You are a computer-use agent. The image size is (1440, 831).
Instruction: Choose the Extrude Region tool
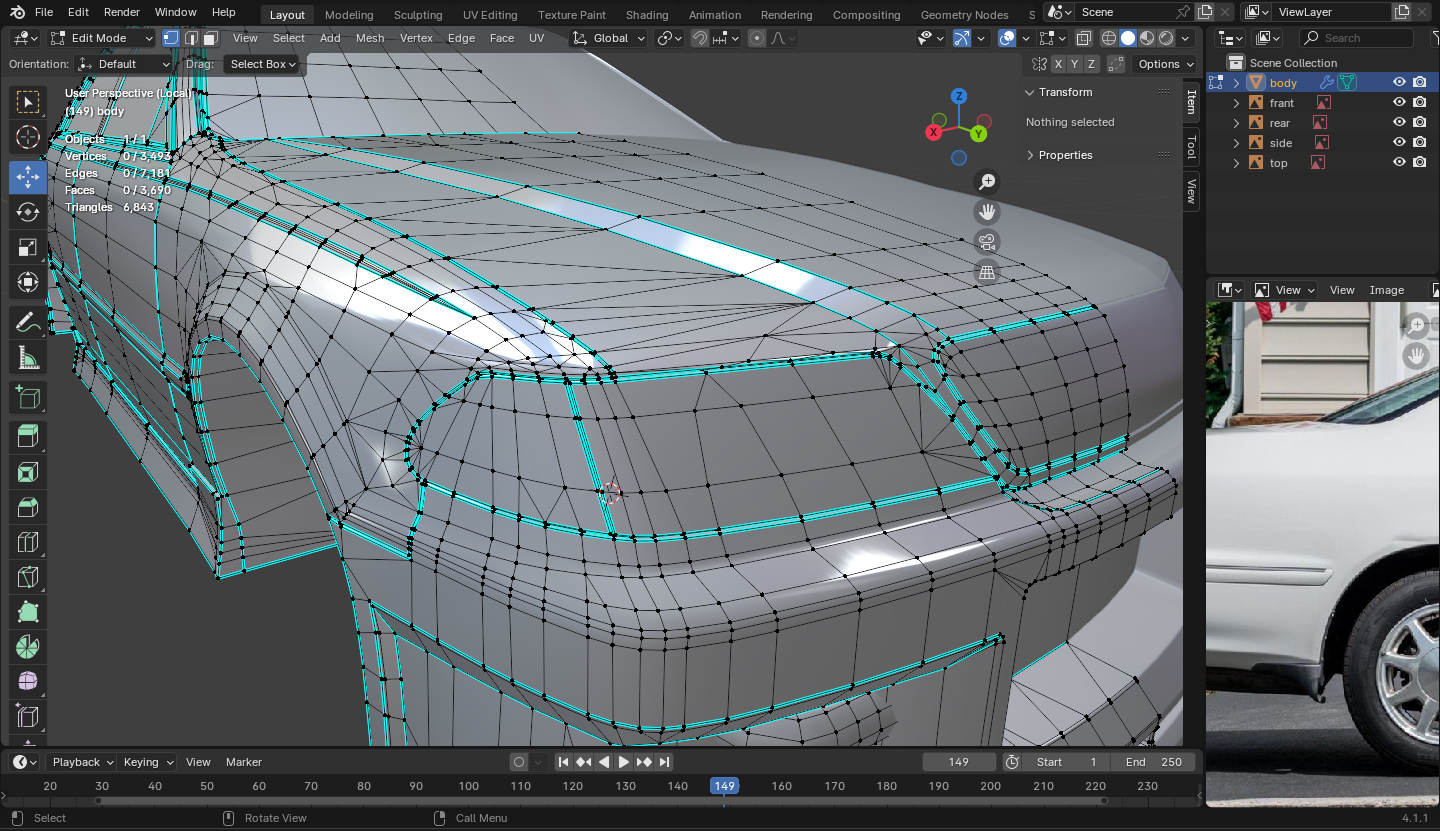point(28,436)
